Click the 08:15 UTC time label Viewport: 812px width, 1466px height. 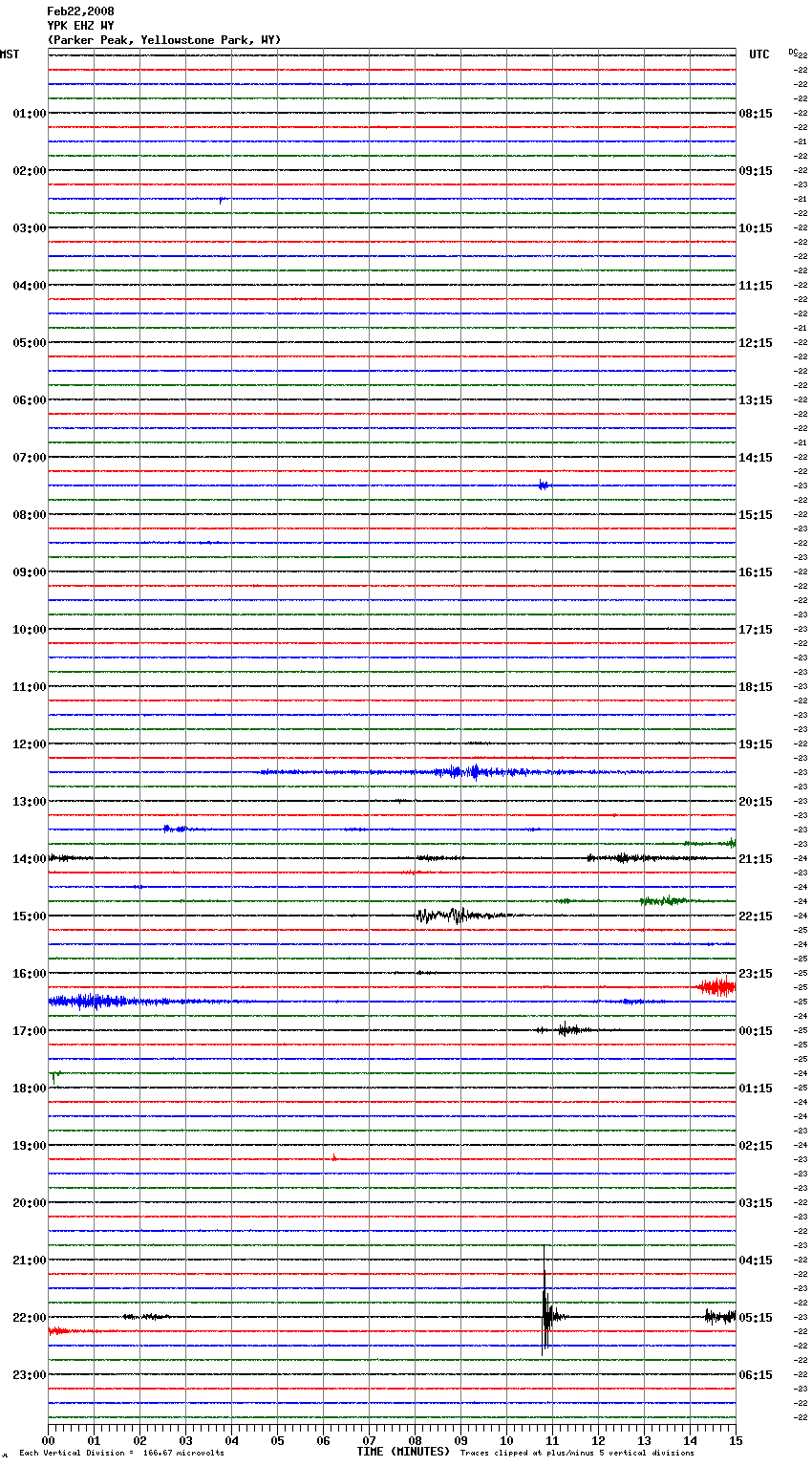tap(756, 114)
